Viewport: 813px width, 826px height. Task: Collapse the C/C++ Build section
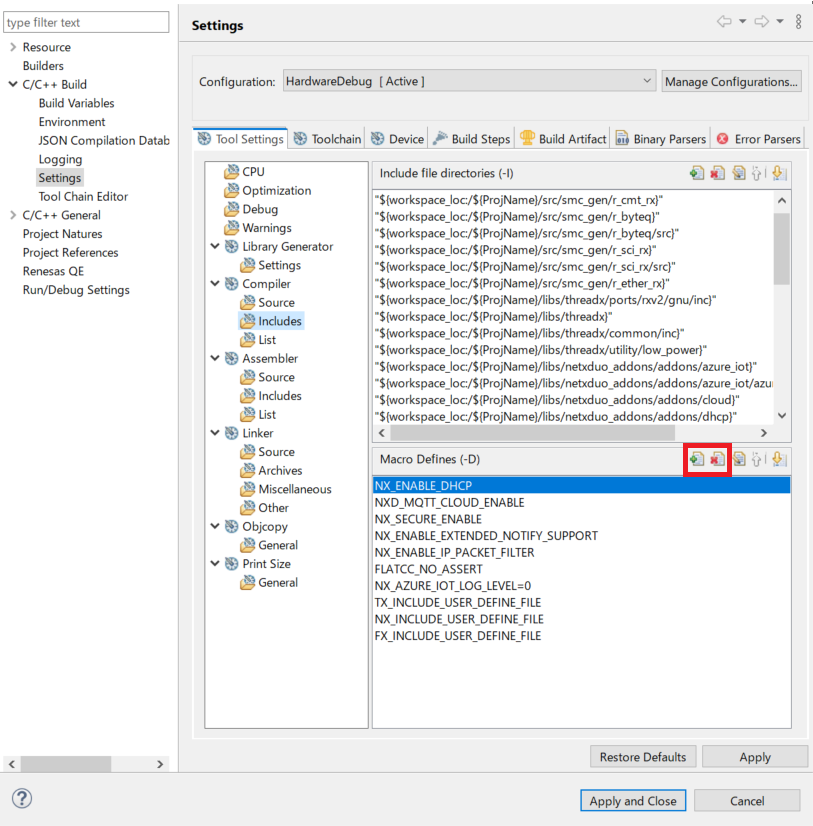[x=12, y=85]
